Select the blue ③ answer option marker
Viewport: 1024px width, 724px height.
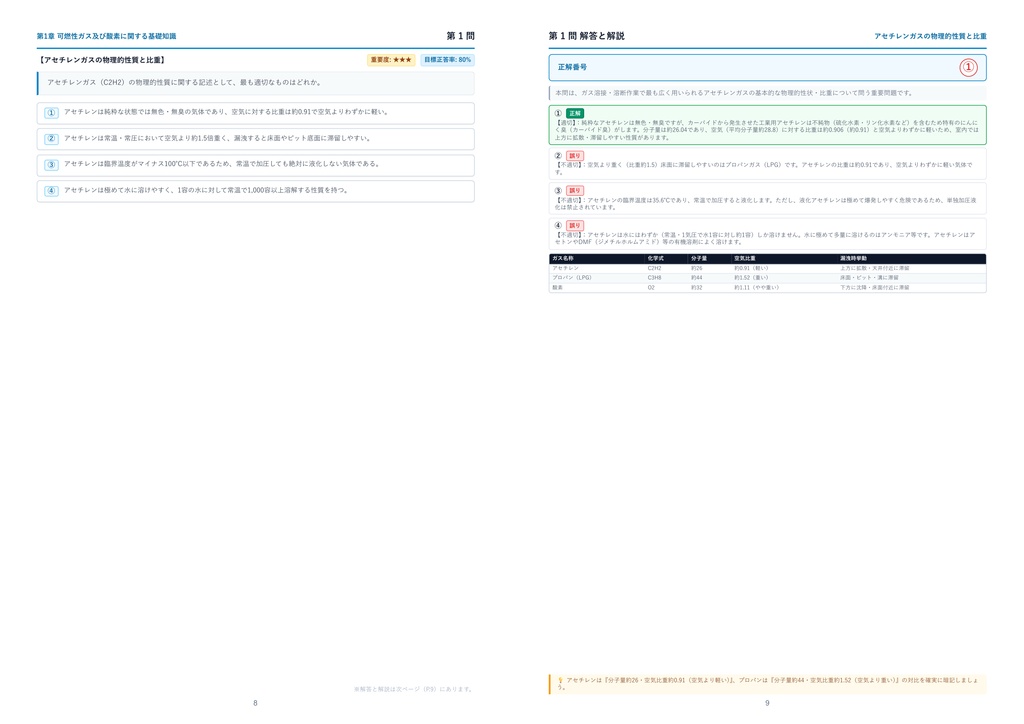coord(51,165)
